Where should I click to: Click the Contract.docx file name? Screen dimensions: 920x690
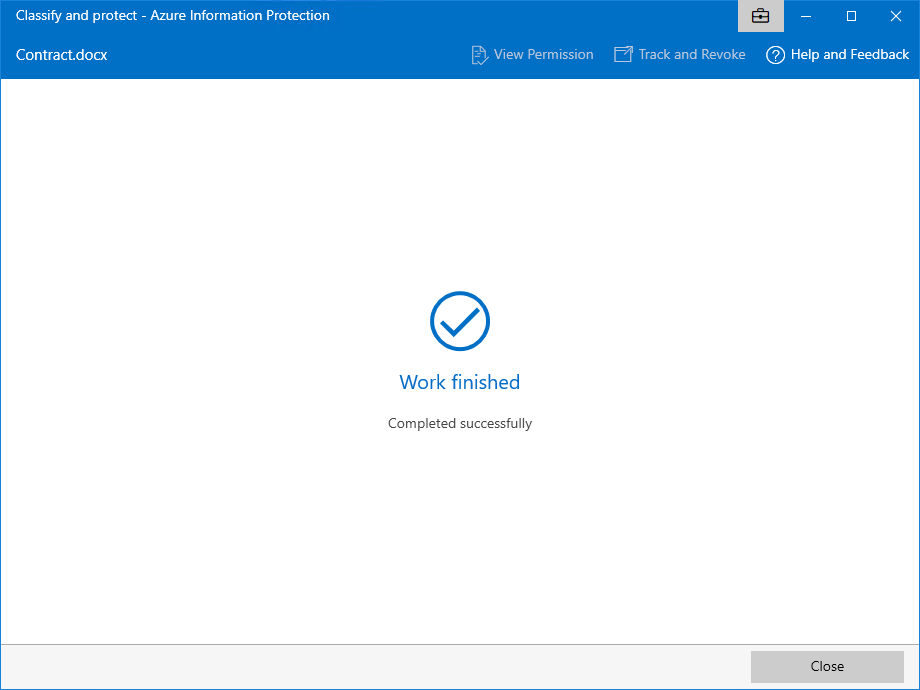(x=62, y=55)
